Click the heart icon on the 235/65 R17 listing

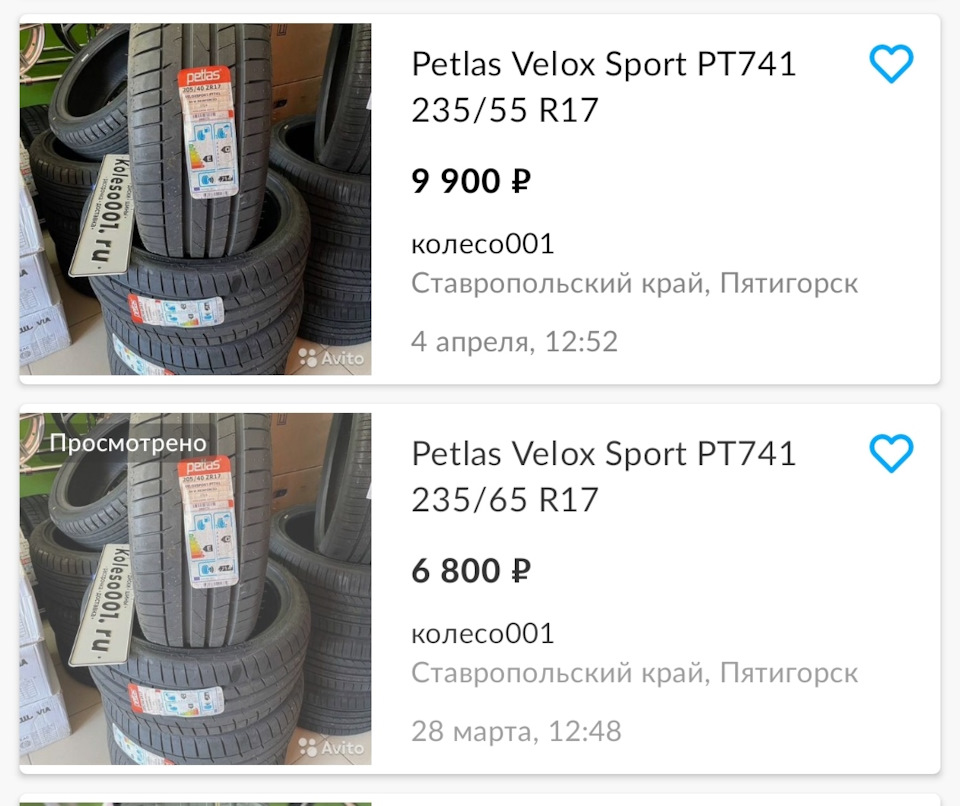coord(891,453)
